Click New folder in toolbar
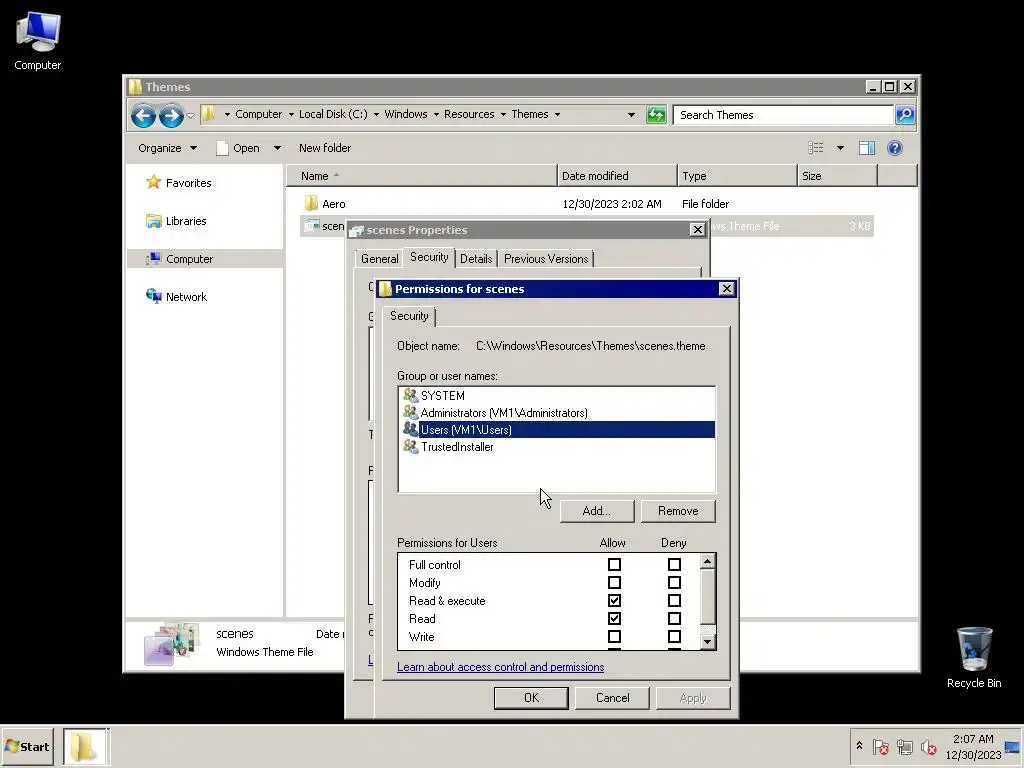The image size is (1024, 768). click(325, 148)
